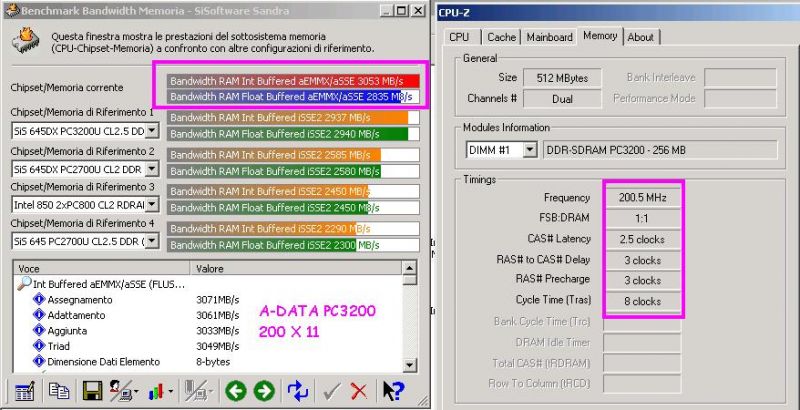Click the Channels # Dual field
Viewport: 800px width, 410px height.
point(562,99)
